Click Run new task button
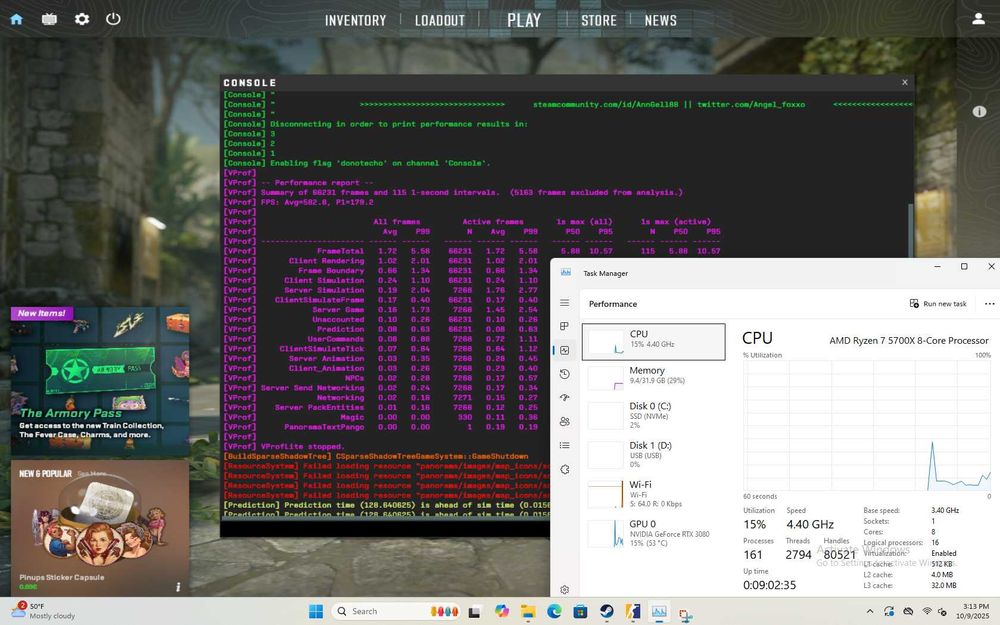The width and height of the screenshot is (1000, 625). 938,304
